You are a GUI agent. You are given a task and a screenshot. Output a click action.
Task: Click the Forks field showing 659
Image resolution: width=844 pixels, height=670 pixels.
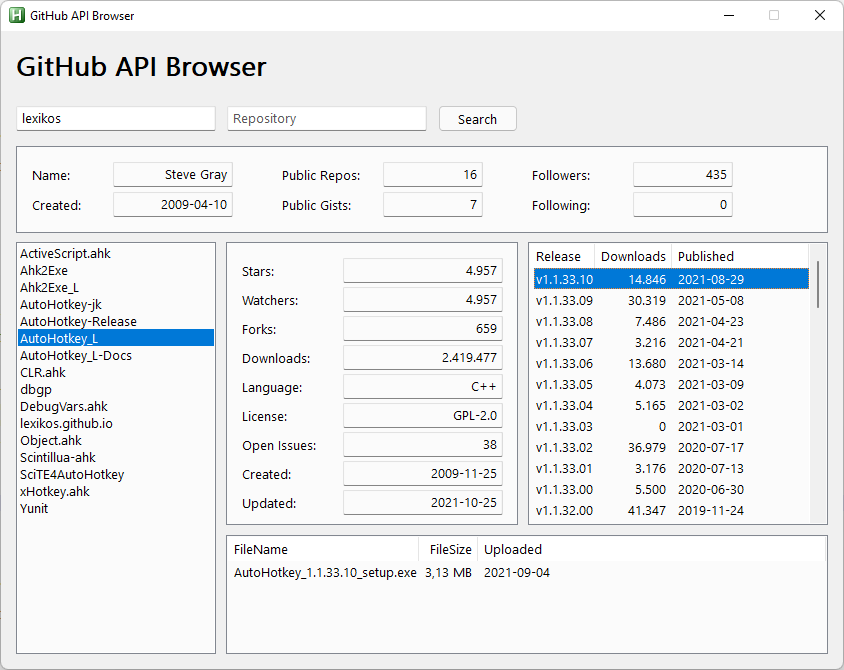tap(423, 329)
